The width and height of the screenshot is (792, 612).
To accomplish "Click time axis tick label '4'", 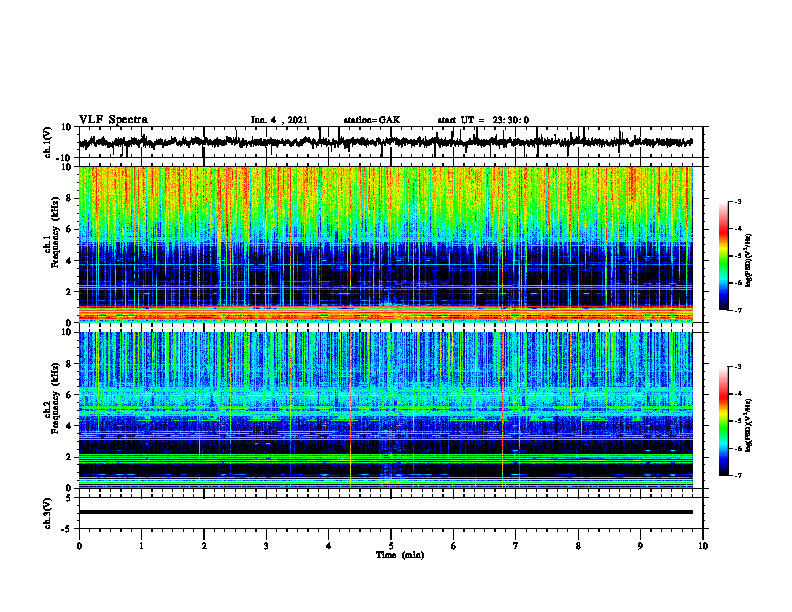I will [x=329, y=546].
